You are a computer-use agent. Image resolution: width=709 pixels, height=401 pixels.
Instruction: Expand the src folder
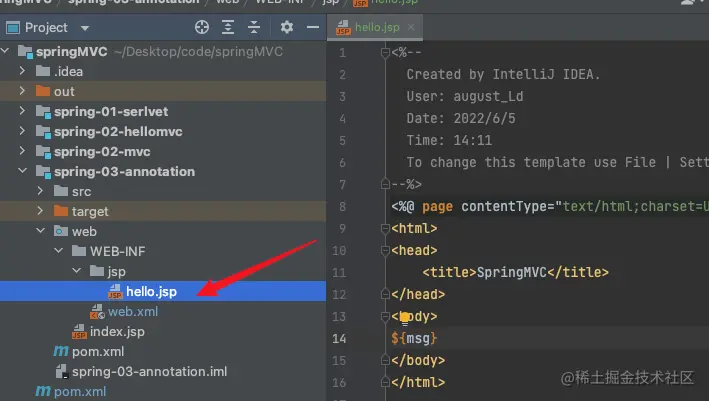(x=40, y=191)
